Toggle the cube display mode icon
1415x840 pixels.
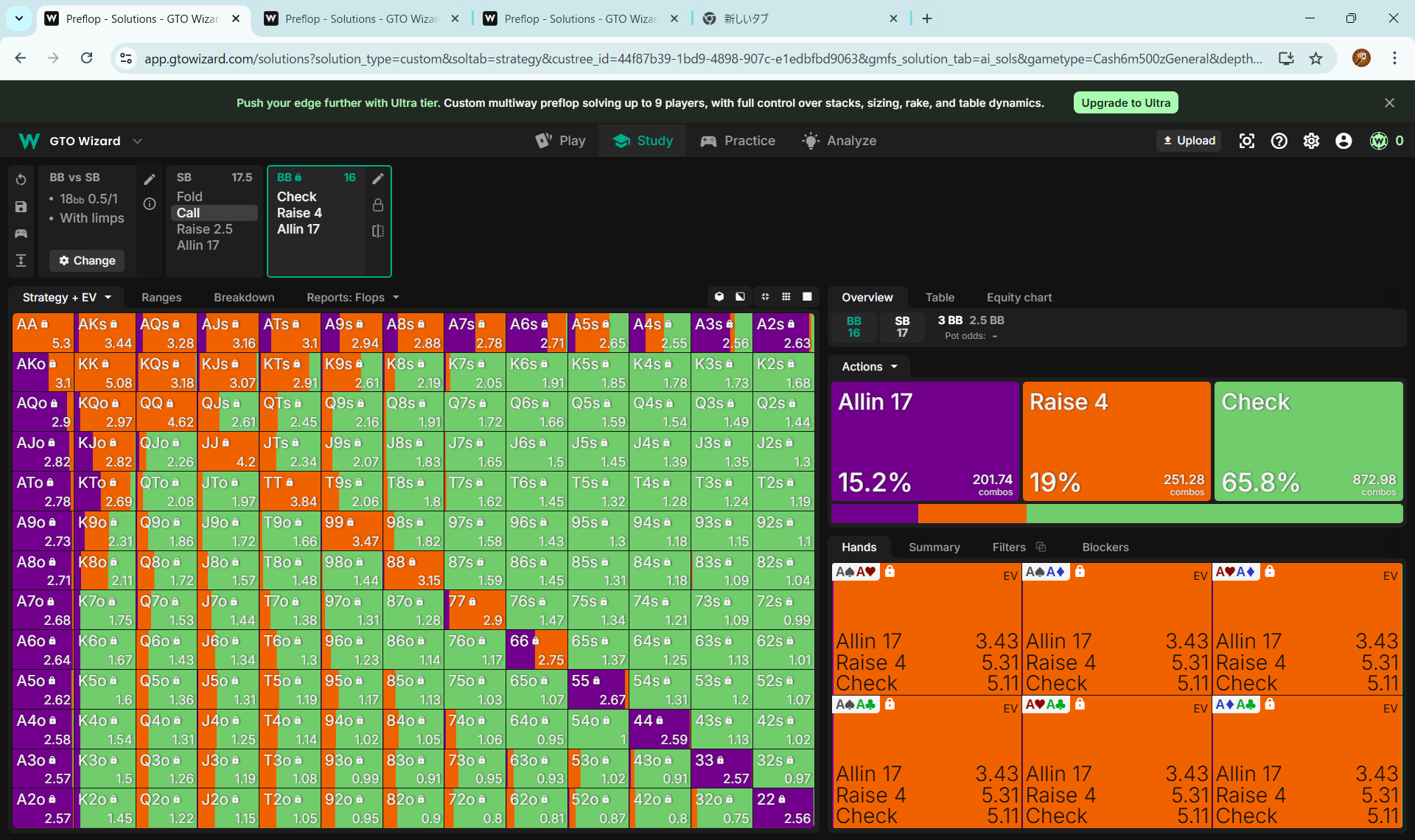719,297
